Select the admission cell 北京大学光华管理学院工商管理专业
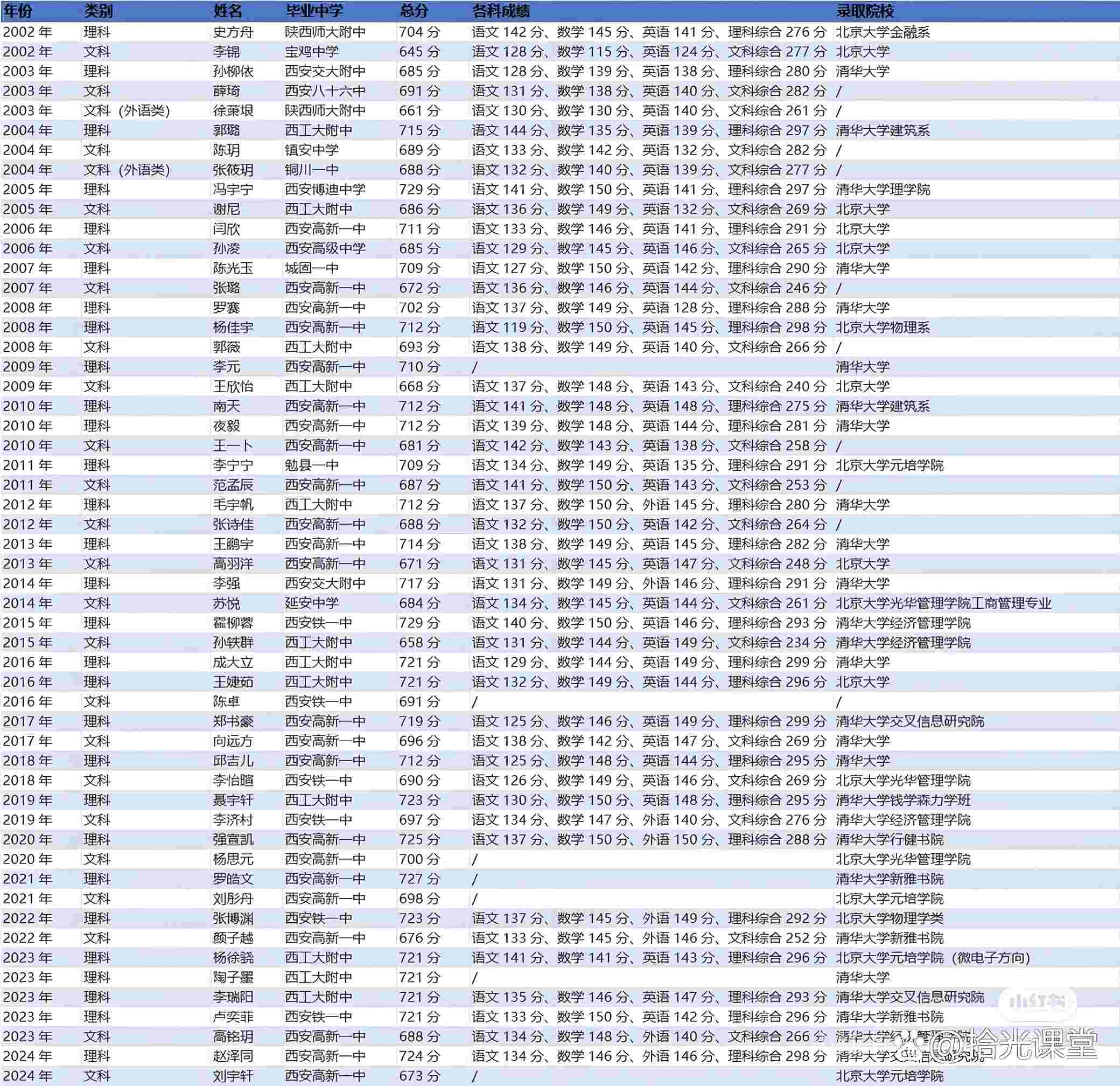This screenshot has height=1086, width=1120. (x=944, y=603)
